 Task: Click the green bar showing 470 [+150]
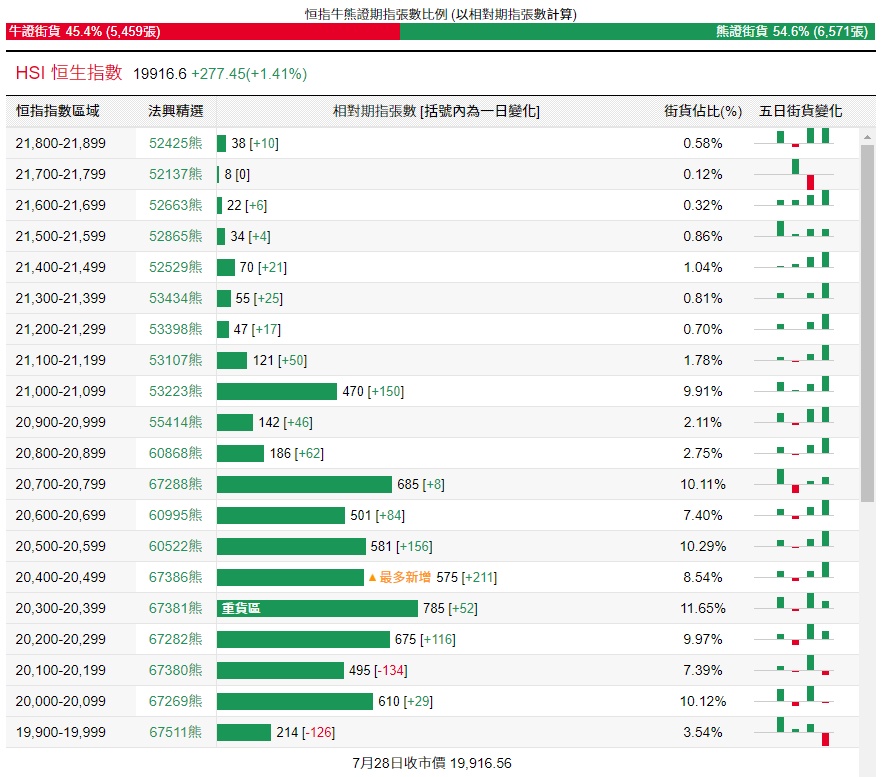point(277,391)
